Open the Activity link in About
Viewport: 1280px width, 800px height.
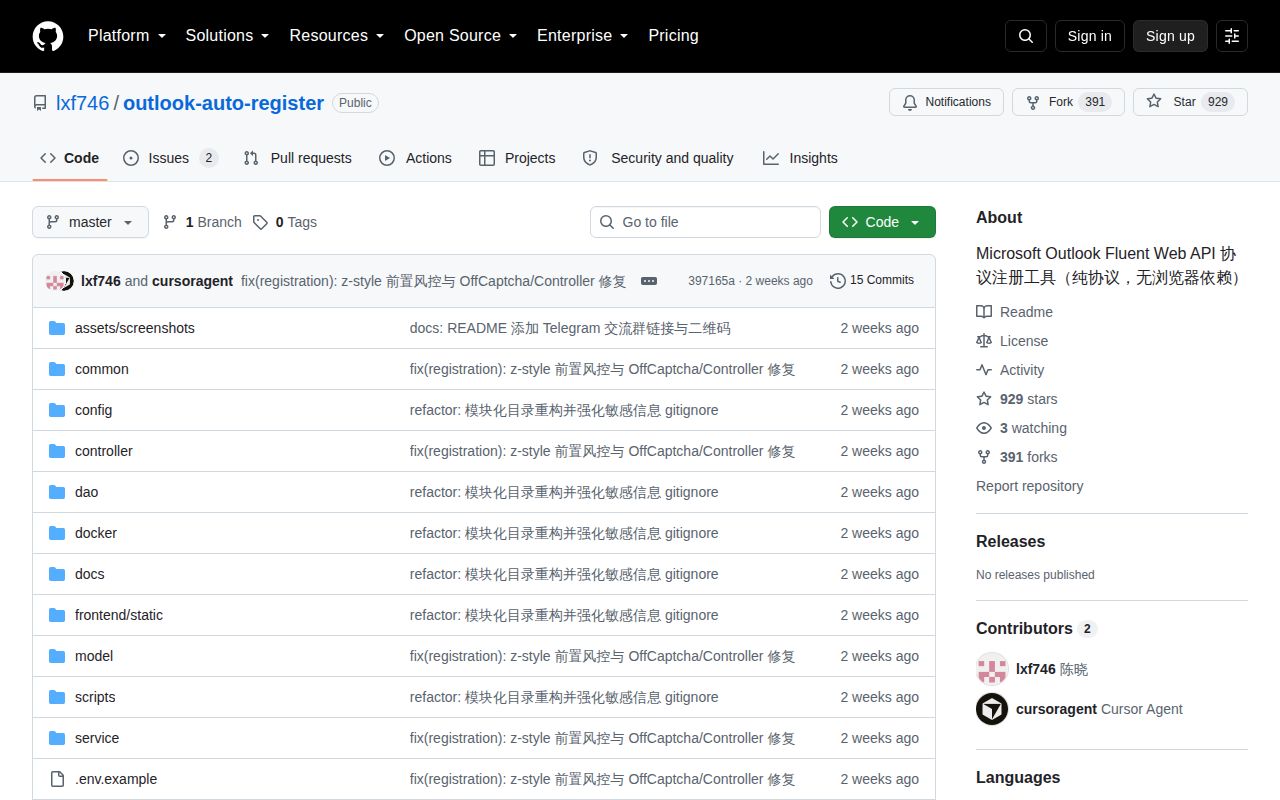1010,370
